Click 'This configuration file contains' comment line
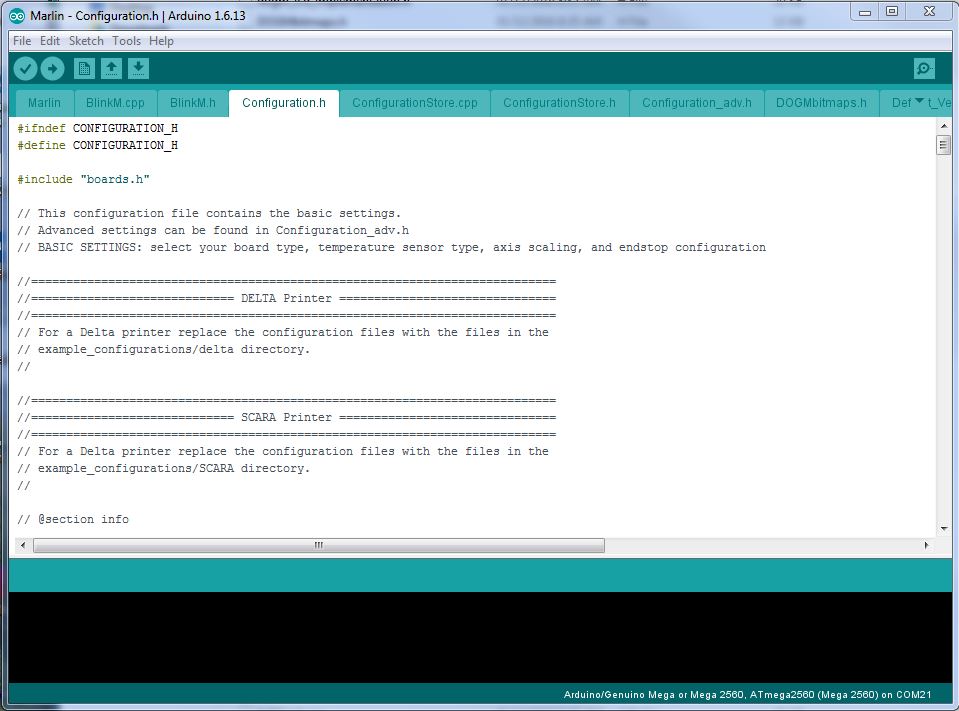The height and width of the screenshot is (711, 959). 209,213
